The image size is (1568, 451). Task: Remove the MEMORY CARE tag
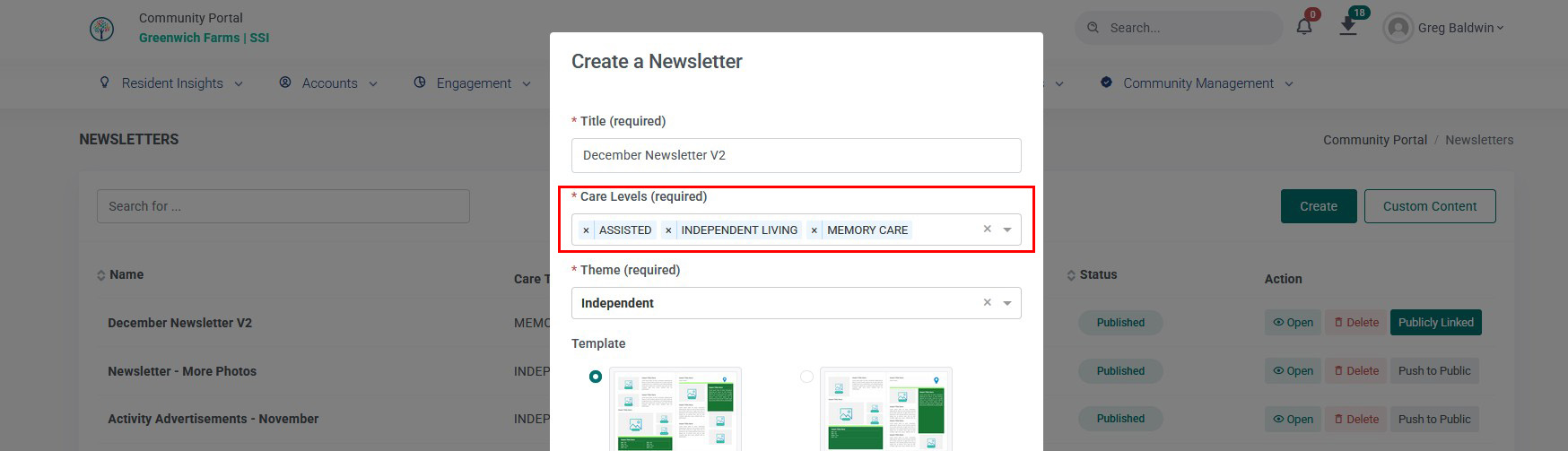(814, 230)
